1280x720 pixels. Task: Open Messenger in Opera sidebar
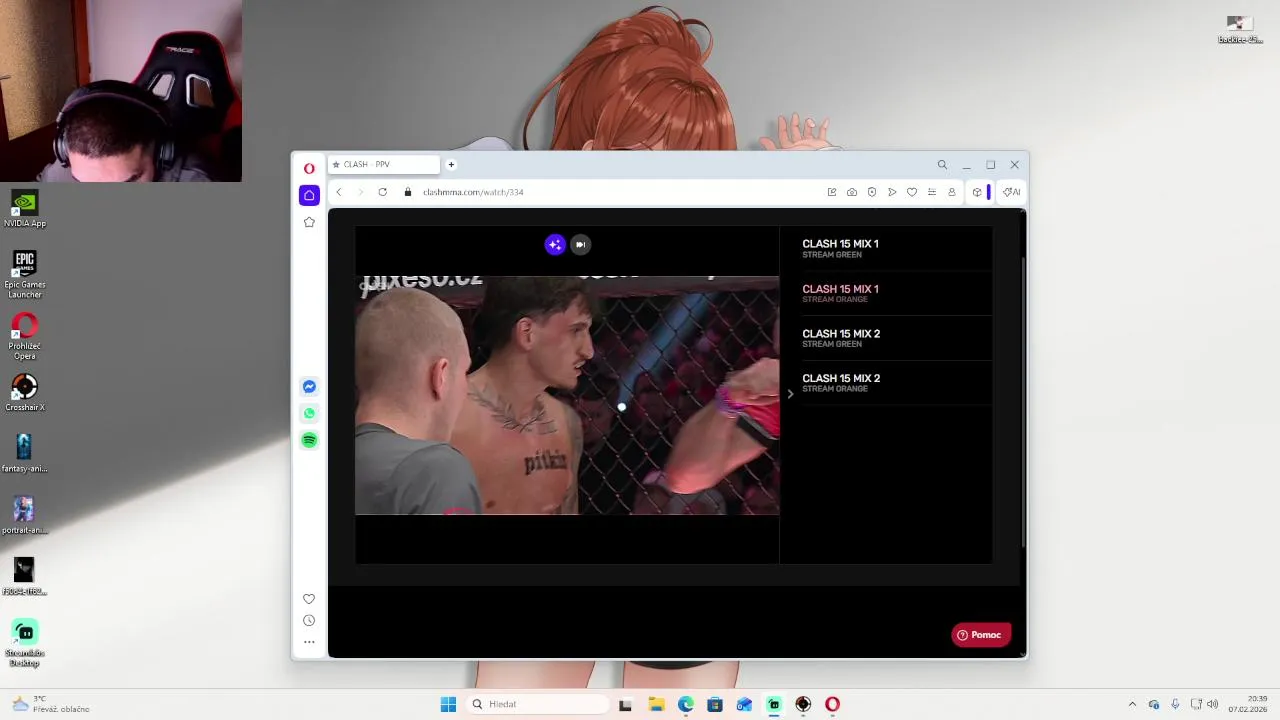309,387
